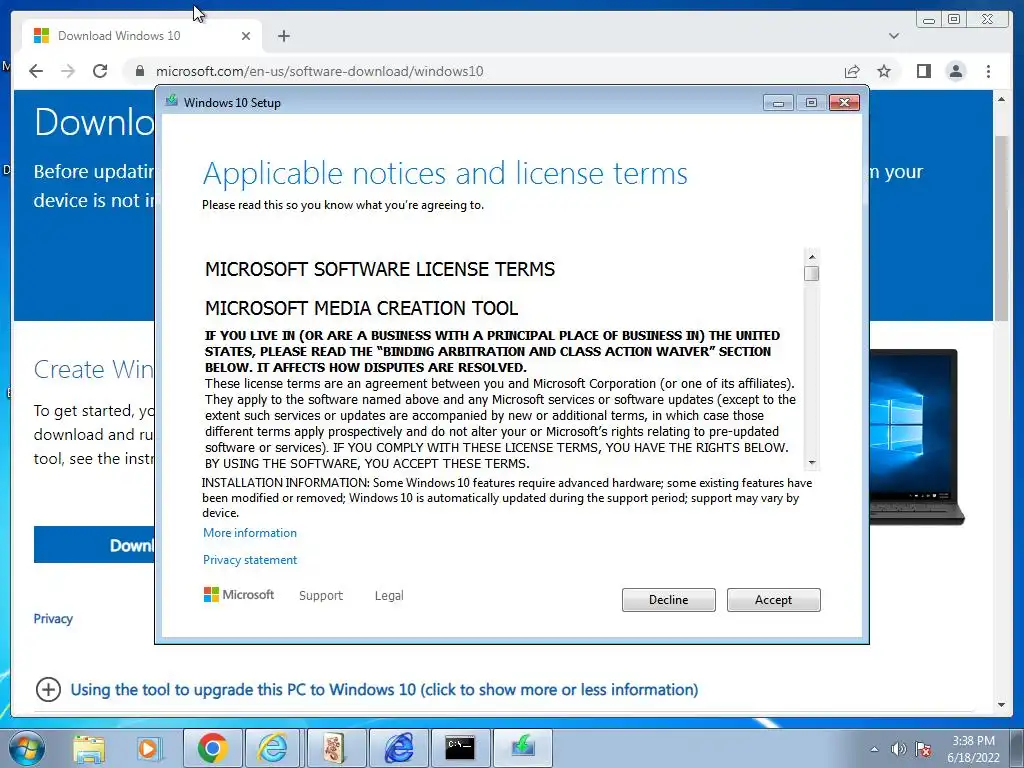Open a new Chrome tab

coord(283,36)
